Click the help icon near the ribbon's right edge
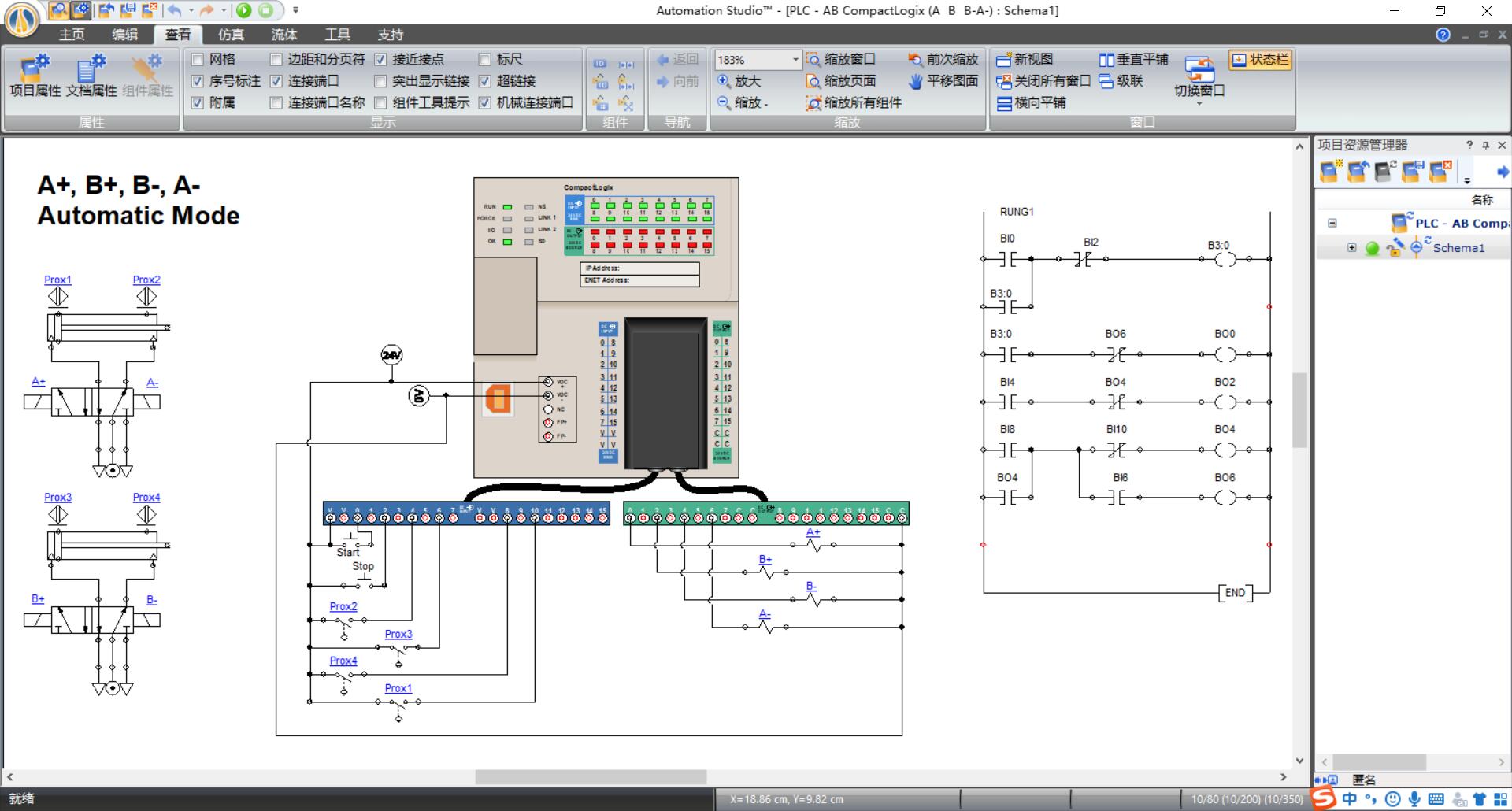Image resolution: width=1512 pixels, height=811 pixels. [1443, 35]
